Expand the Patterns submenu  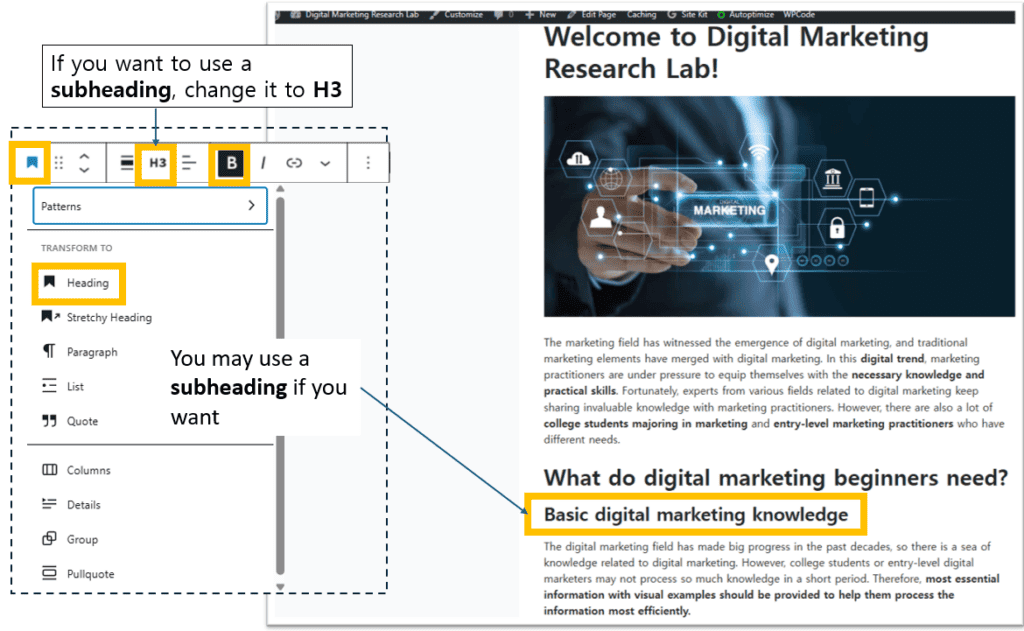150,206
